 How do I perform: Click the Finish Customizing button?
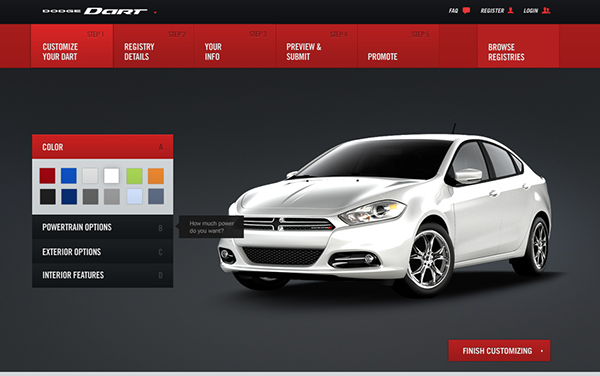pos(499,350)
